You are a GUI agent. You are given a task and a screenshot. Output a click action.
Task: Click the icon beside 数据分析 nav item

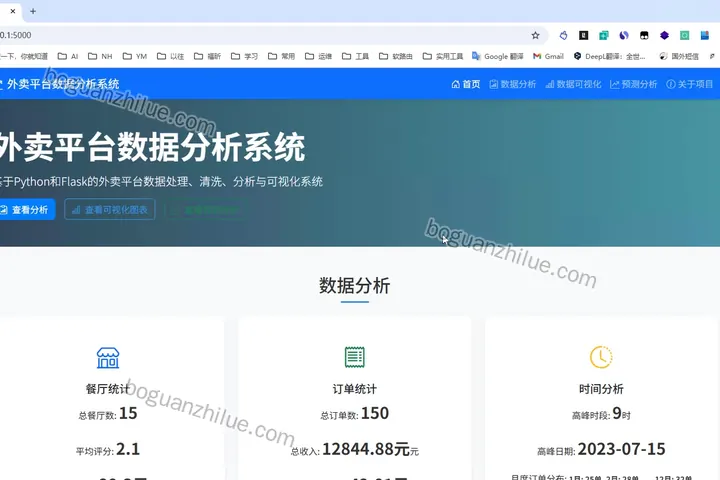click(x=494, y=84)
